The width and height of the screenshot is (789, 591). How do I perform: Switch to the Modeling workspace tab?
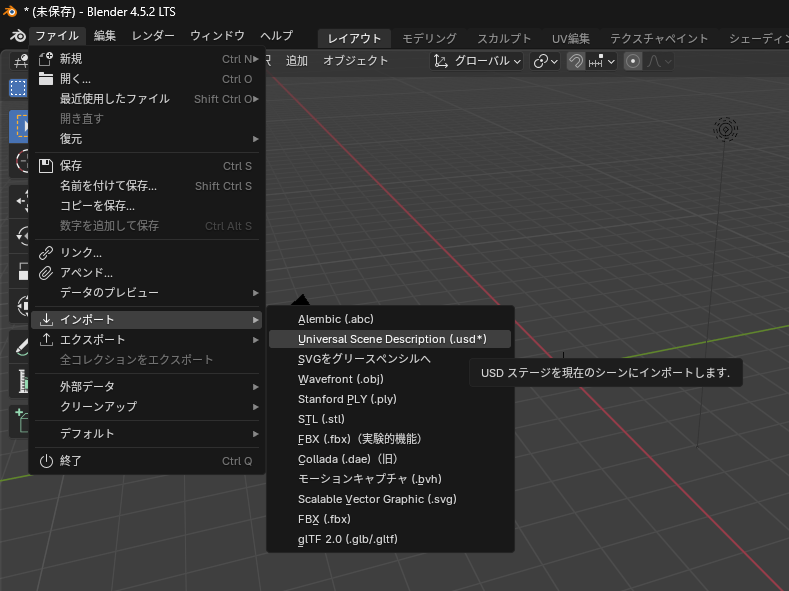tap(429, 38)
